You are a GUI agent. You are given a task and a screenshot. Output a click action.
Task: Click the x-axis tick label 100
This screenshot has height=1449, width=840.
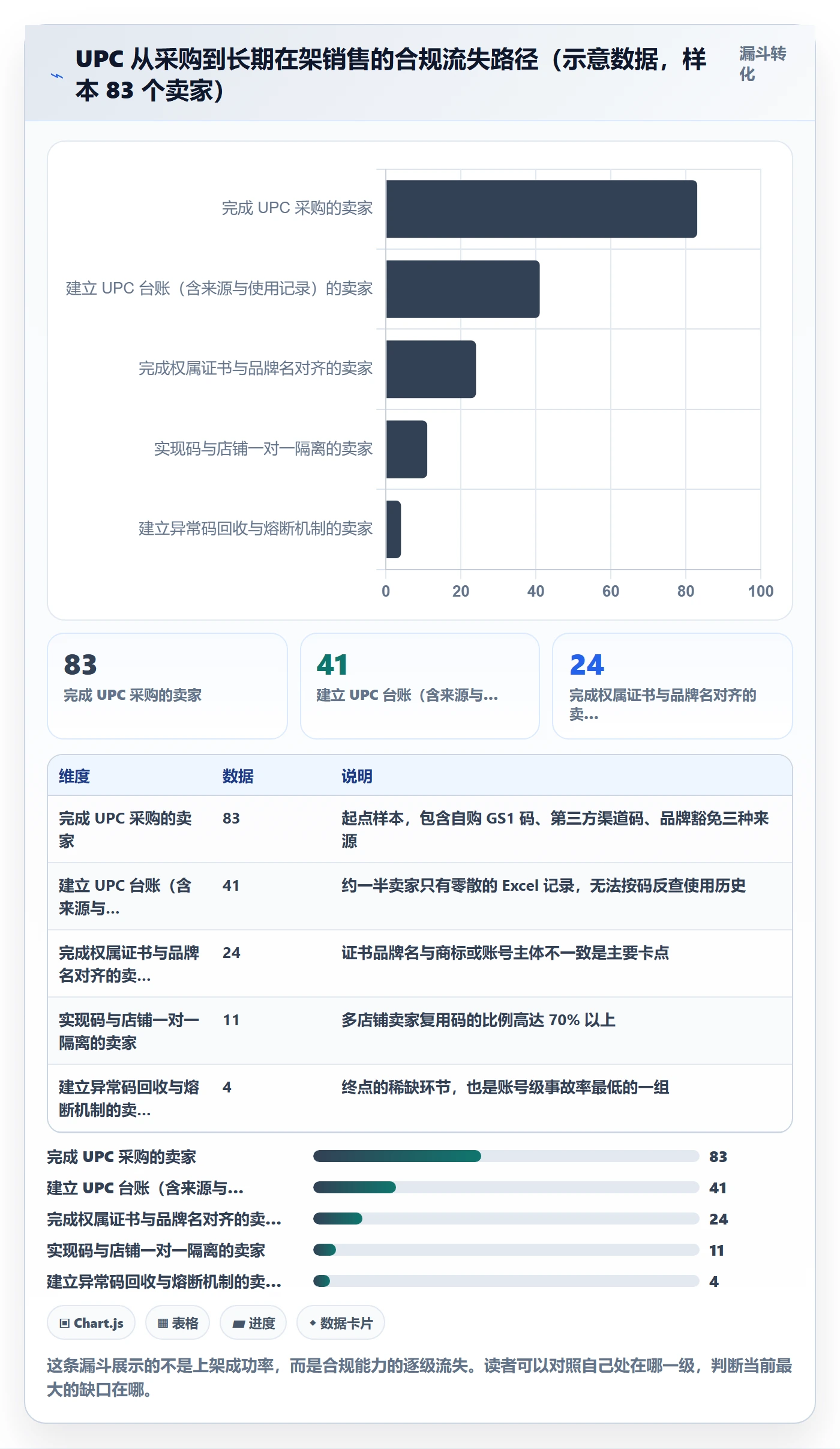(761, 591)
